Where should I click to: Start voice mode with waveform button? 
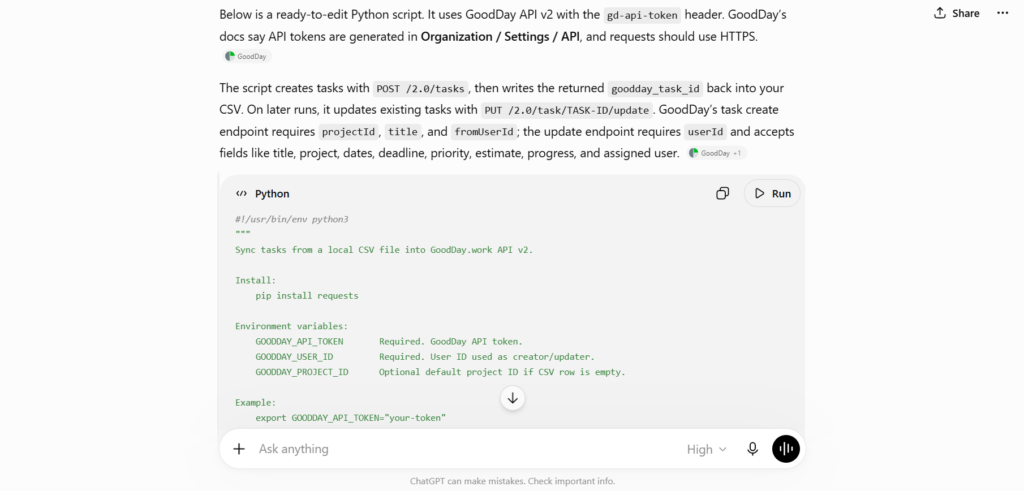tap(786, 449)
